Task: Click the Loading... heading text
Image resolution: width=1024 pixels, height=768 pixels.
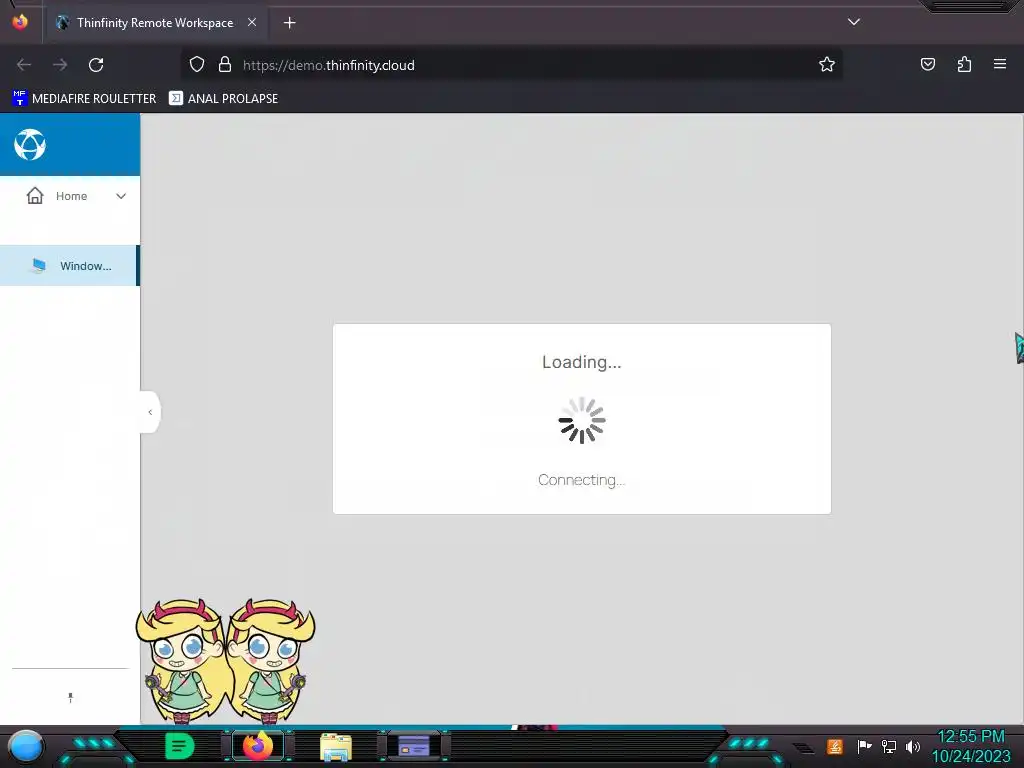Action: pyautogui.click(x=581, y=362)
